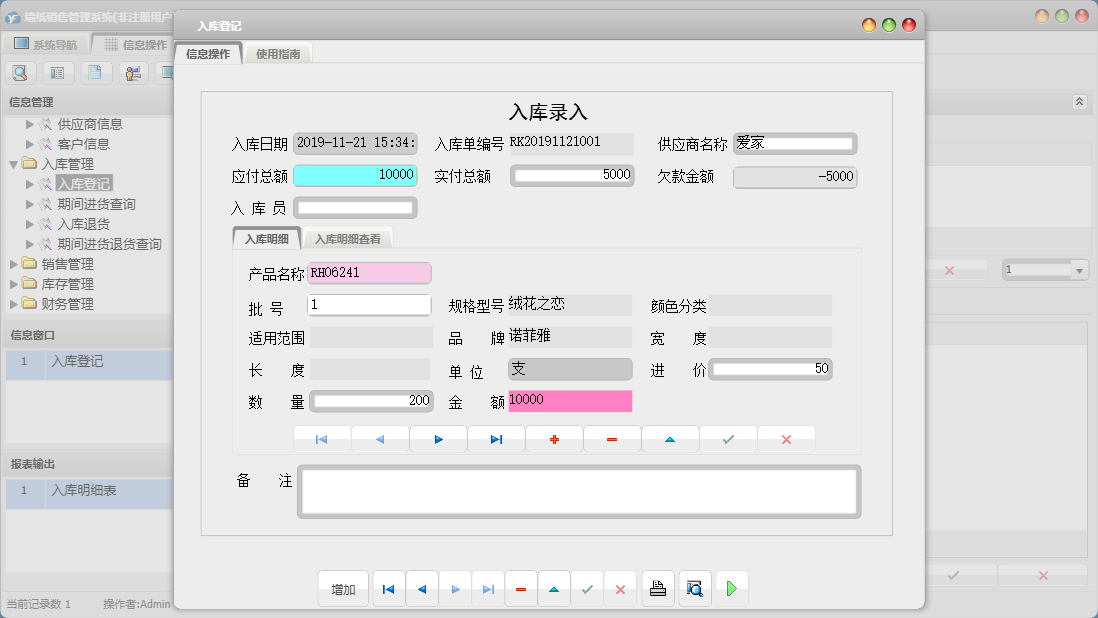Click the green checkmark to confirm detail entry
1098x618 pixels.
728,438
